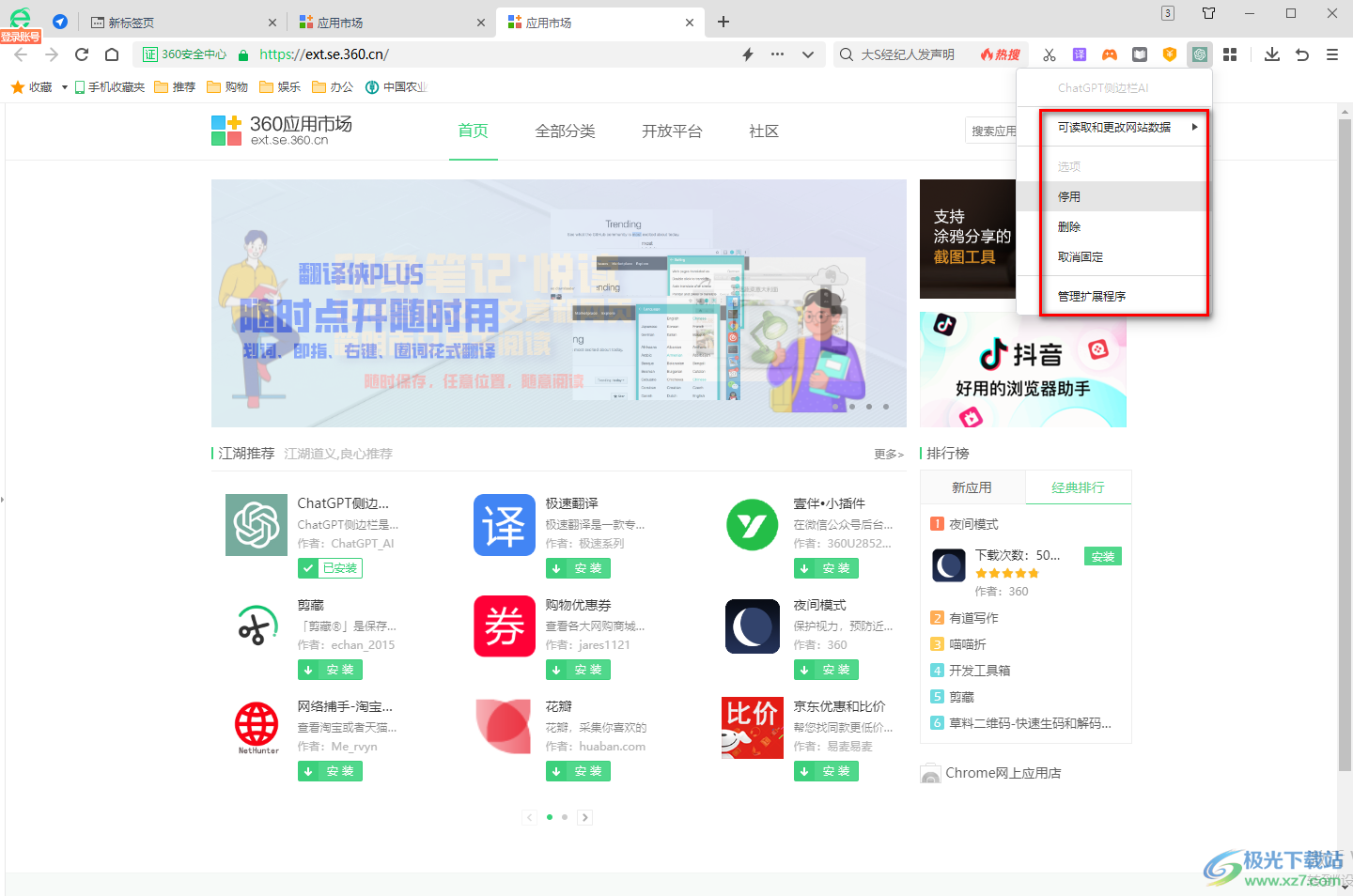Screen dimensions: 1353x896
Task: Open the three-dot address bar menu
Action: click(x=777, y=54)
